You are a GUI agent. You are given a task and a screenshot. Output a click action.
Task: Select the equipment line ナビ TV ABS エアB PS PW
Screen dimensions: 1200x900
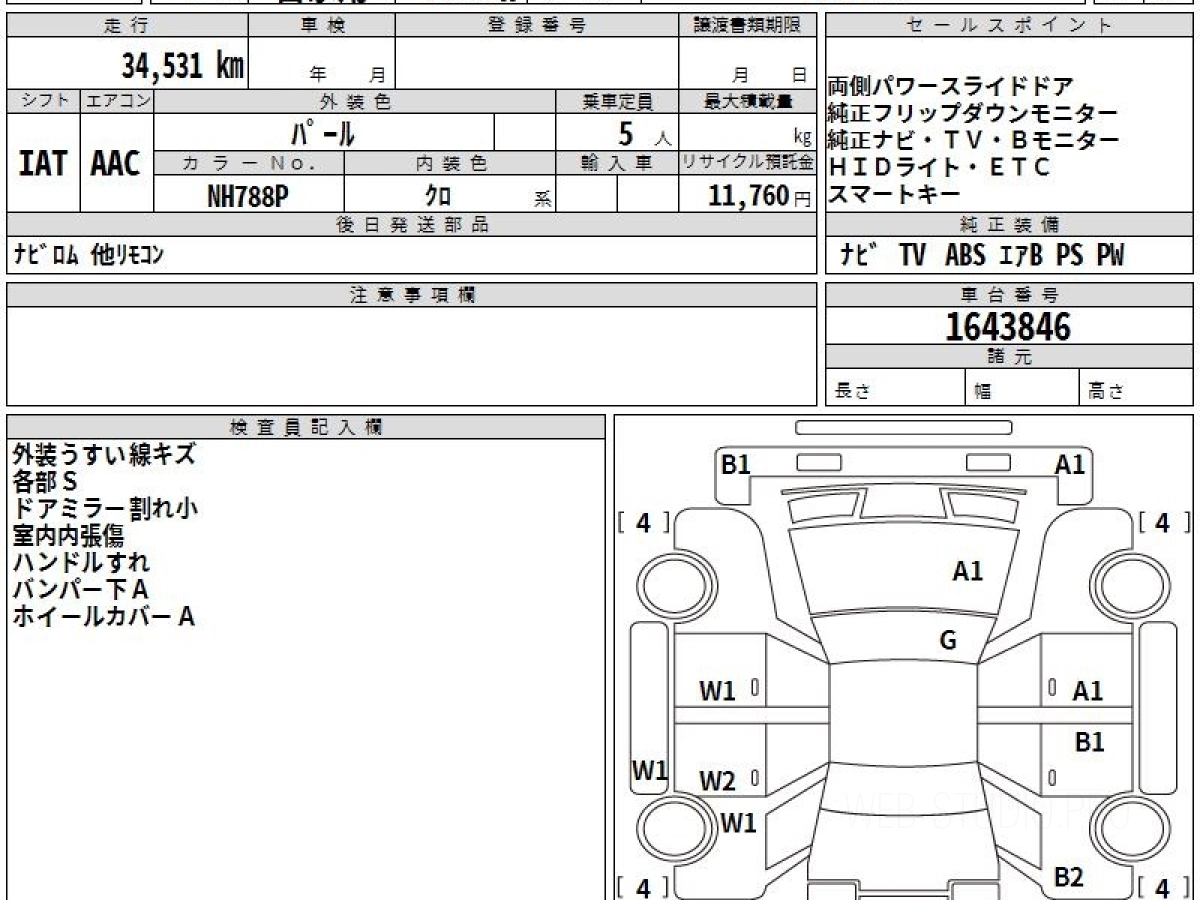tap(982, 256)
